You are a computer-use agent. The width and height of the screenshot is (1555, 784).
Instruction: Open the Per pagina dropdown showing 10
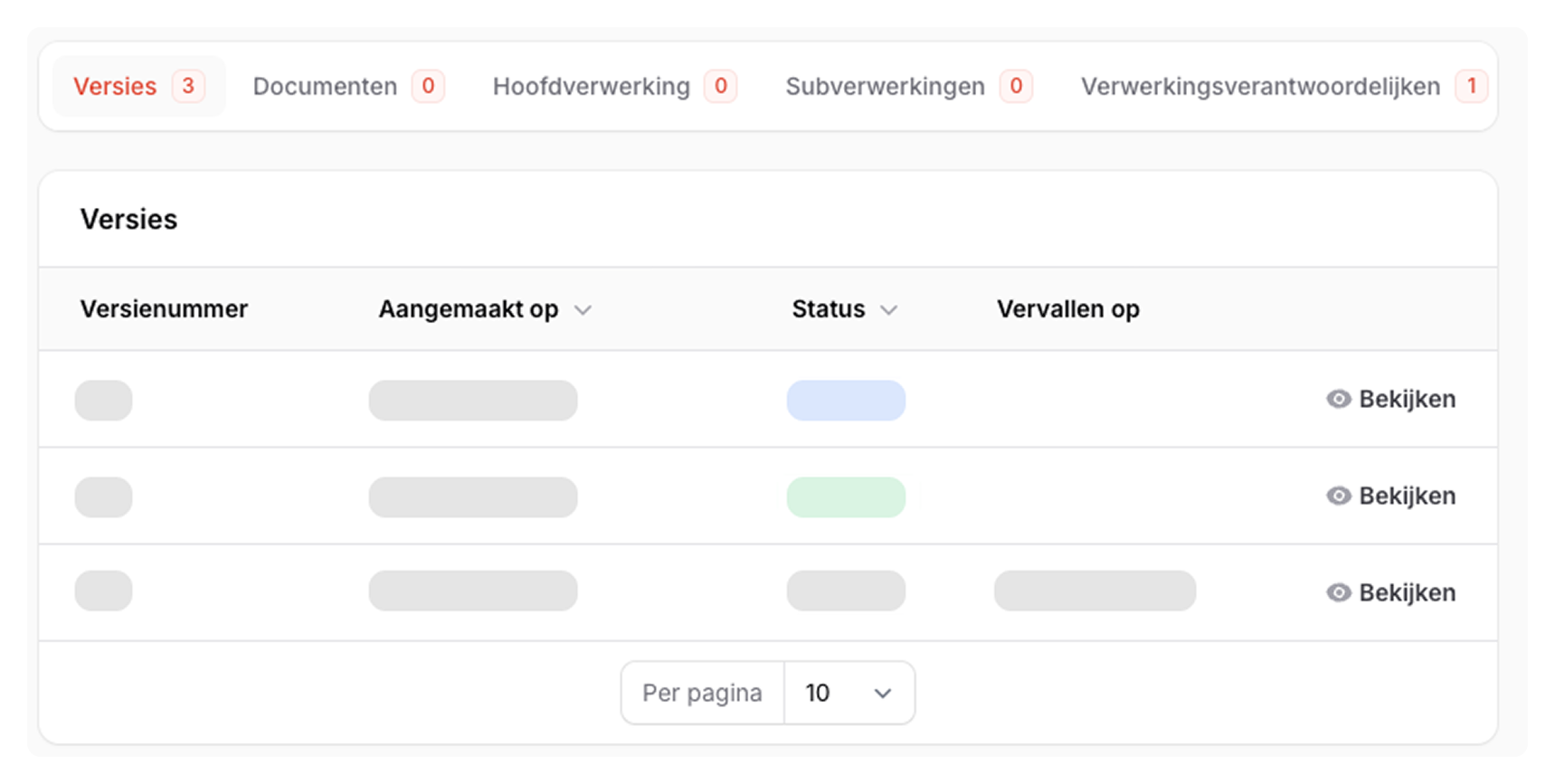(849, 693)
